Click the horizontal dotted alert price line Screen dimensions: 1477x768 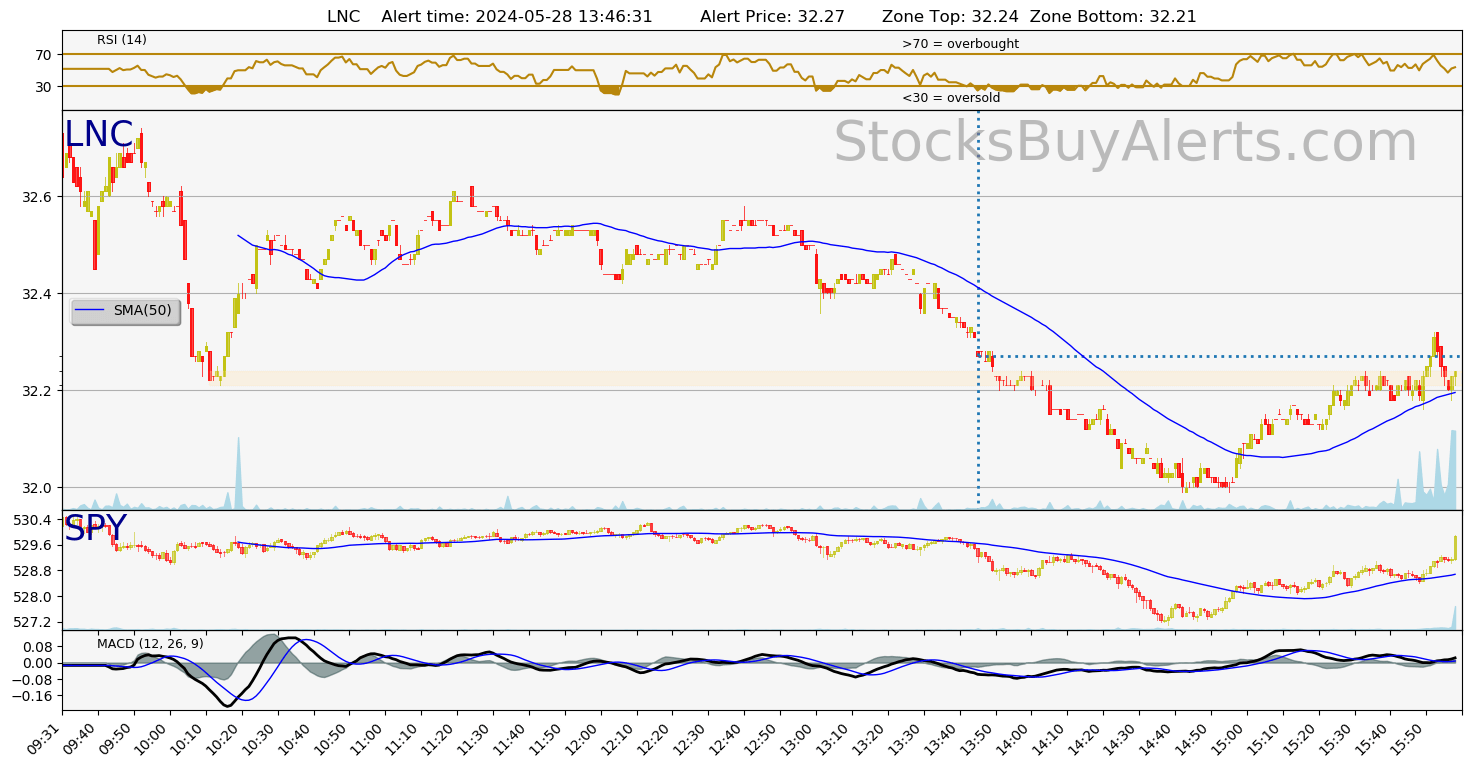tap(1220, 356)
